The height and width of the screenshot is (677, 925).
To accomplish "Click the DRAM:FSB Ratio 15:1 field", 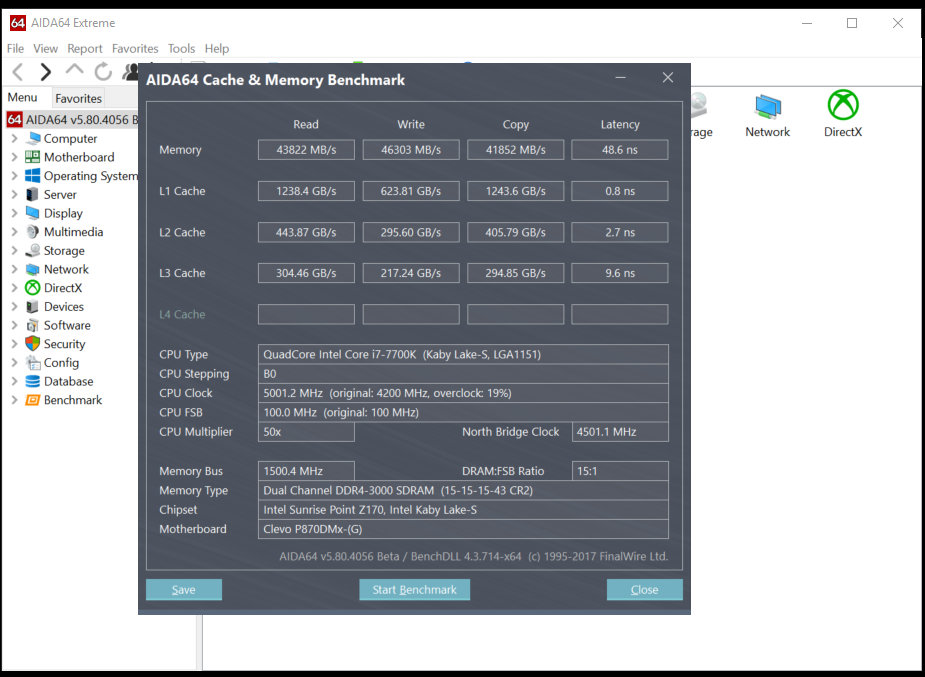I will 619,471.
